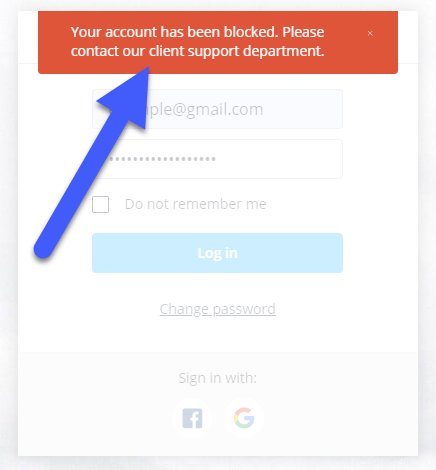The width and height of the screenshot is (436, 470).
Task: Click the password dots inside the field
Action: click(162, 159)
